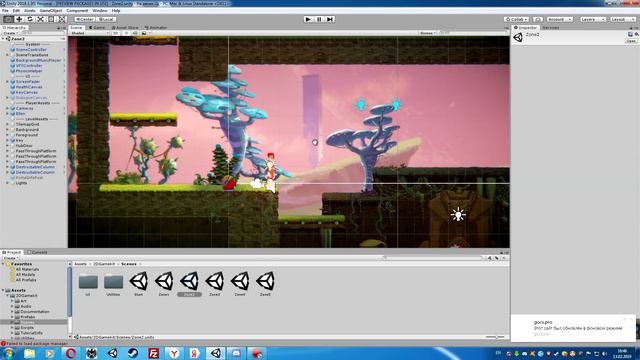Open Opera from the taskbar
The width and height of the screenshot is (640, 360).
(x=71, y=353)
